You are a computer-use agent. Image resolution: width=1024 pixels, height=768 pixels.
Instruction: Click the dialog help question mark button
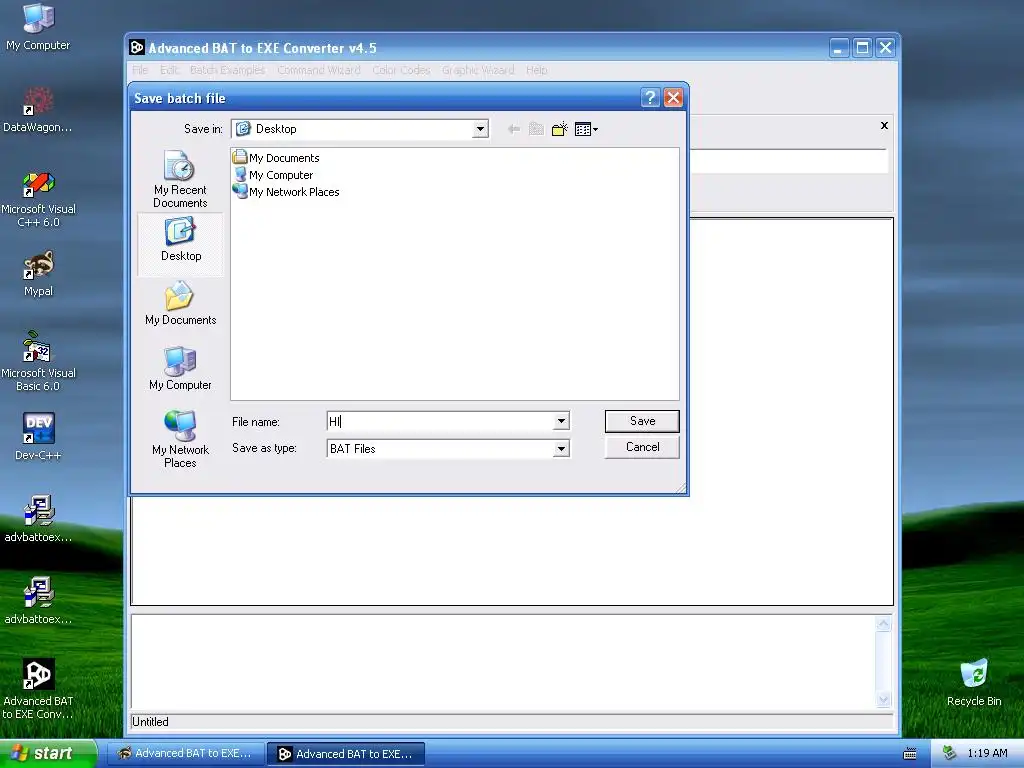click(x=650, y=98)
